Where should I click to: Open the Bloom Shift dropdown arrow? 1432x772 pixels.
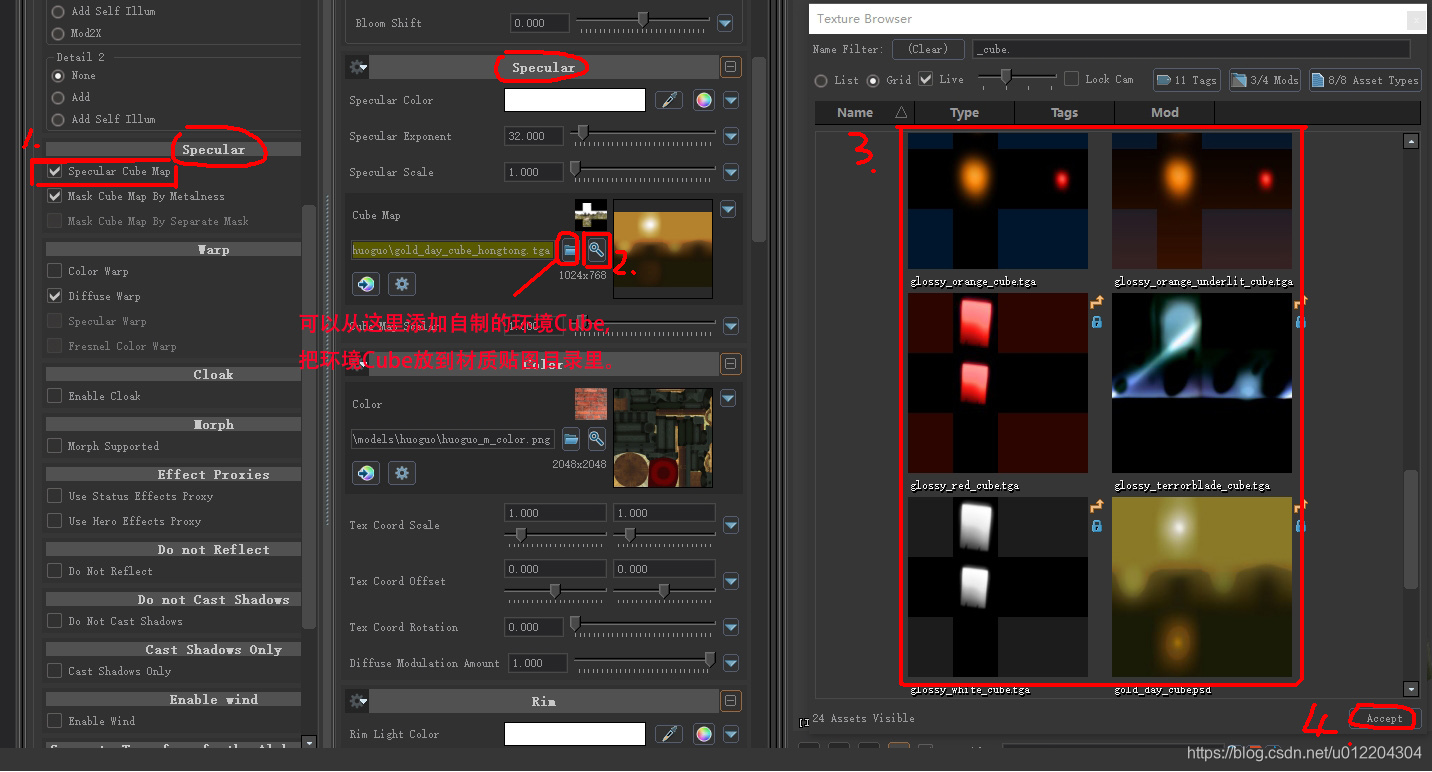click(x=725, y=23)
